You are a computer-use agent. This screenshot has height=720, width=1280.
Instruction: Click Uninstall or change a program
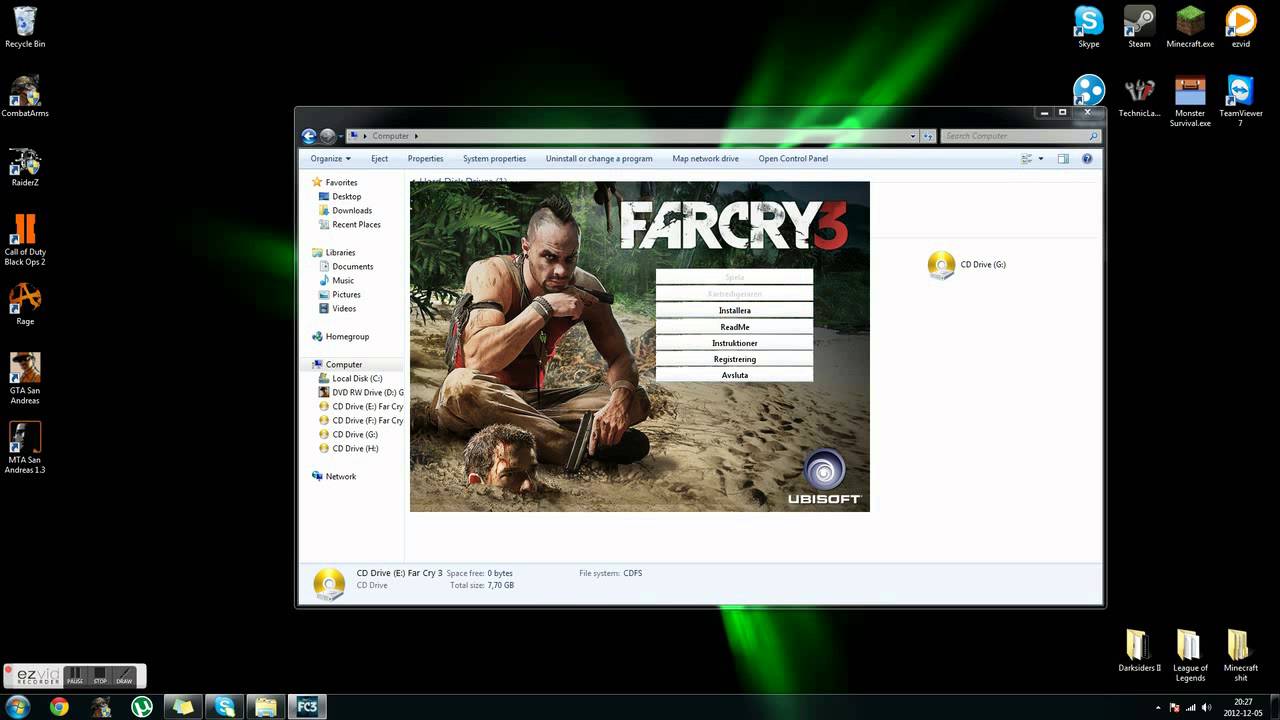point(599,159)
